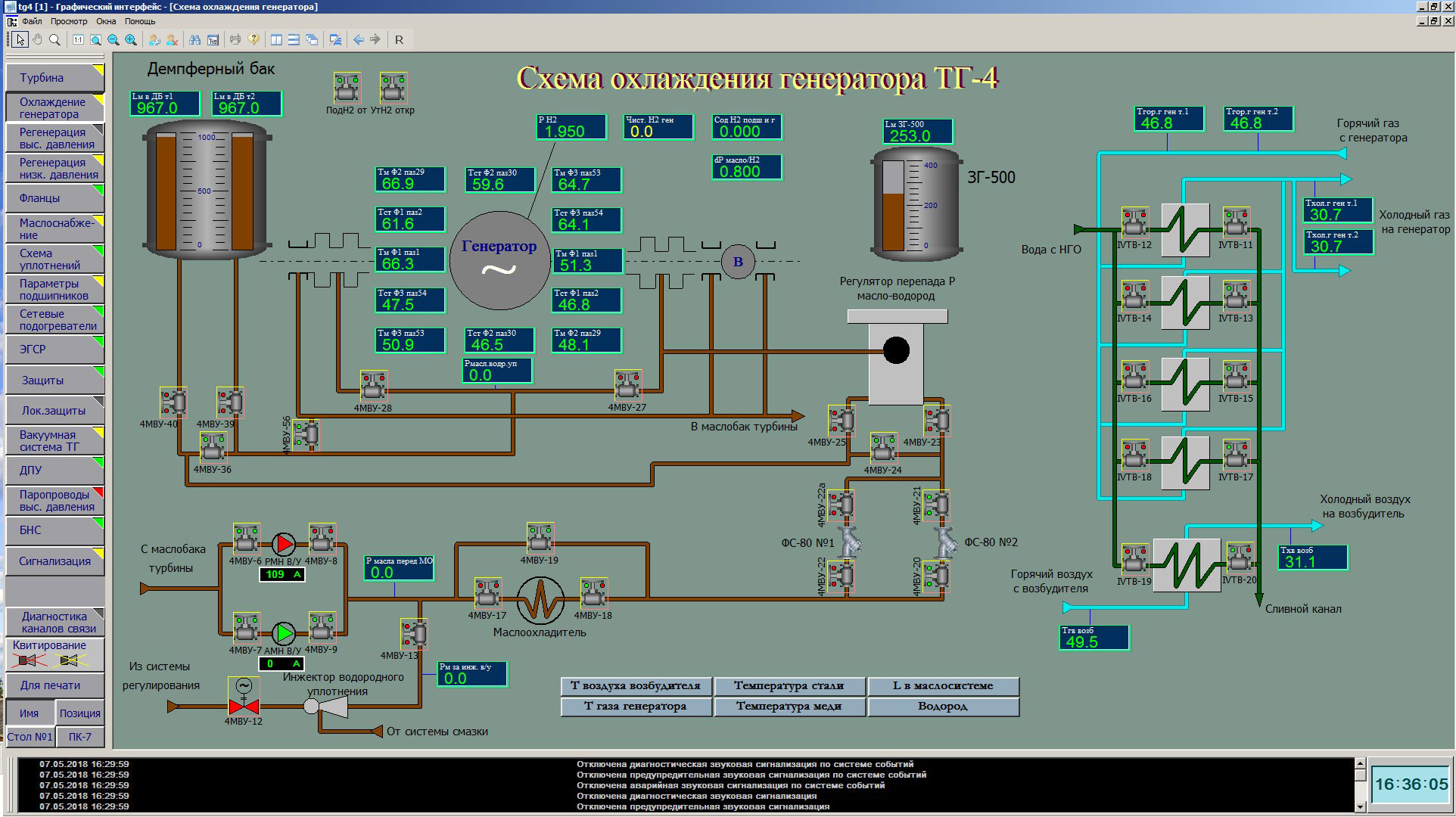Screen dimensions: 1456x817
Task: Open L в маслосистеме view
Action: pyautogui.click(x=943, y=686)
